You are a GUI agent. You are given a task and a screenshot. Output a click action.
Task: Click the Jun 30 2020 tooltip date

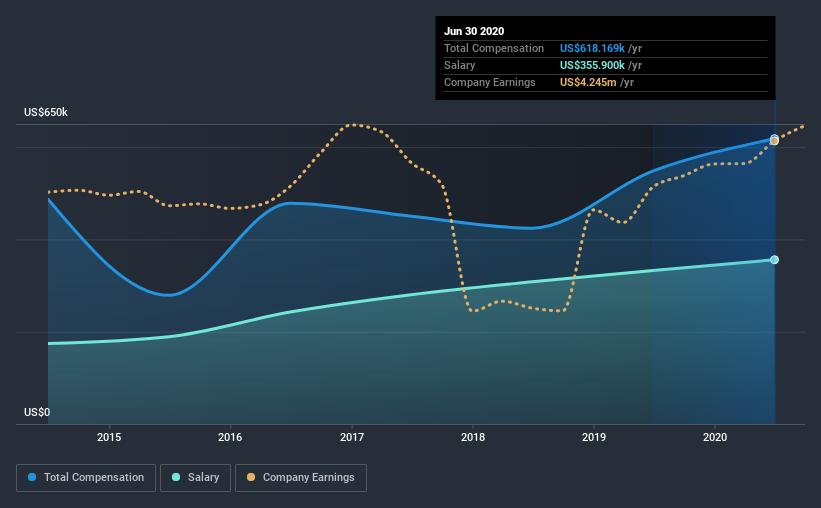pos(474,31)
